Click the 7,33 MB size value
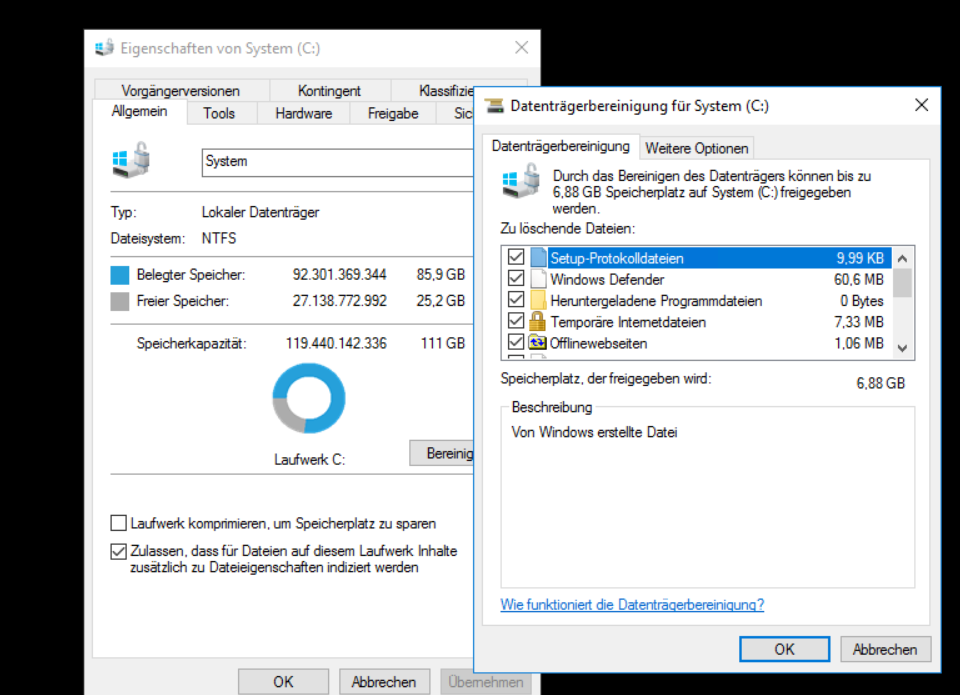The image size is (960, 695). pos(859,322)
